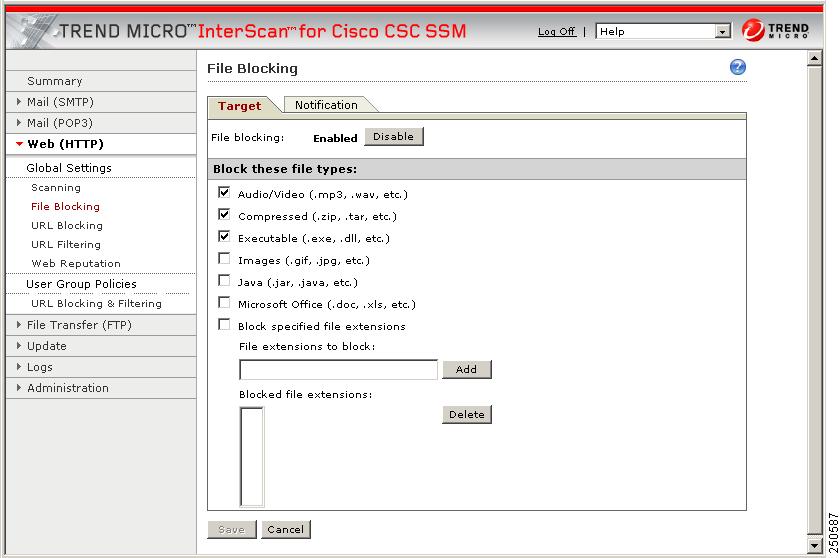The height and width of the screenshot is (558, 840).
Task: Click the Delete extension button
Action: coord(467,414)
